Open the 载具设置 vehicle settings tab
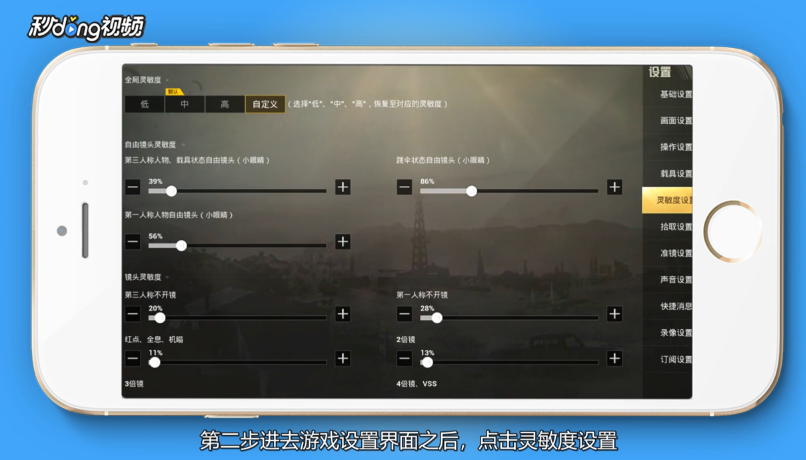The image size is (806, 460). 668,174
